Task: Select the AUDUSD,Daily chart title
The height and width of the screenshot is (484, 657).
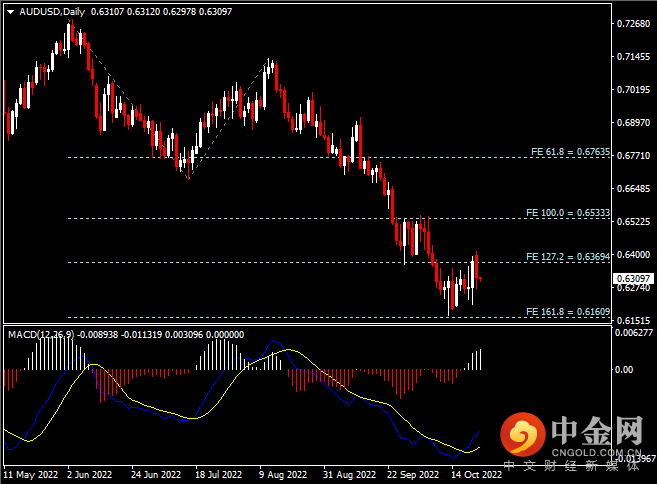Action: click(52, 12)
